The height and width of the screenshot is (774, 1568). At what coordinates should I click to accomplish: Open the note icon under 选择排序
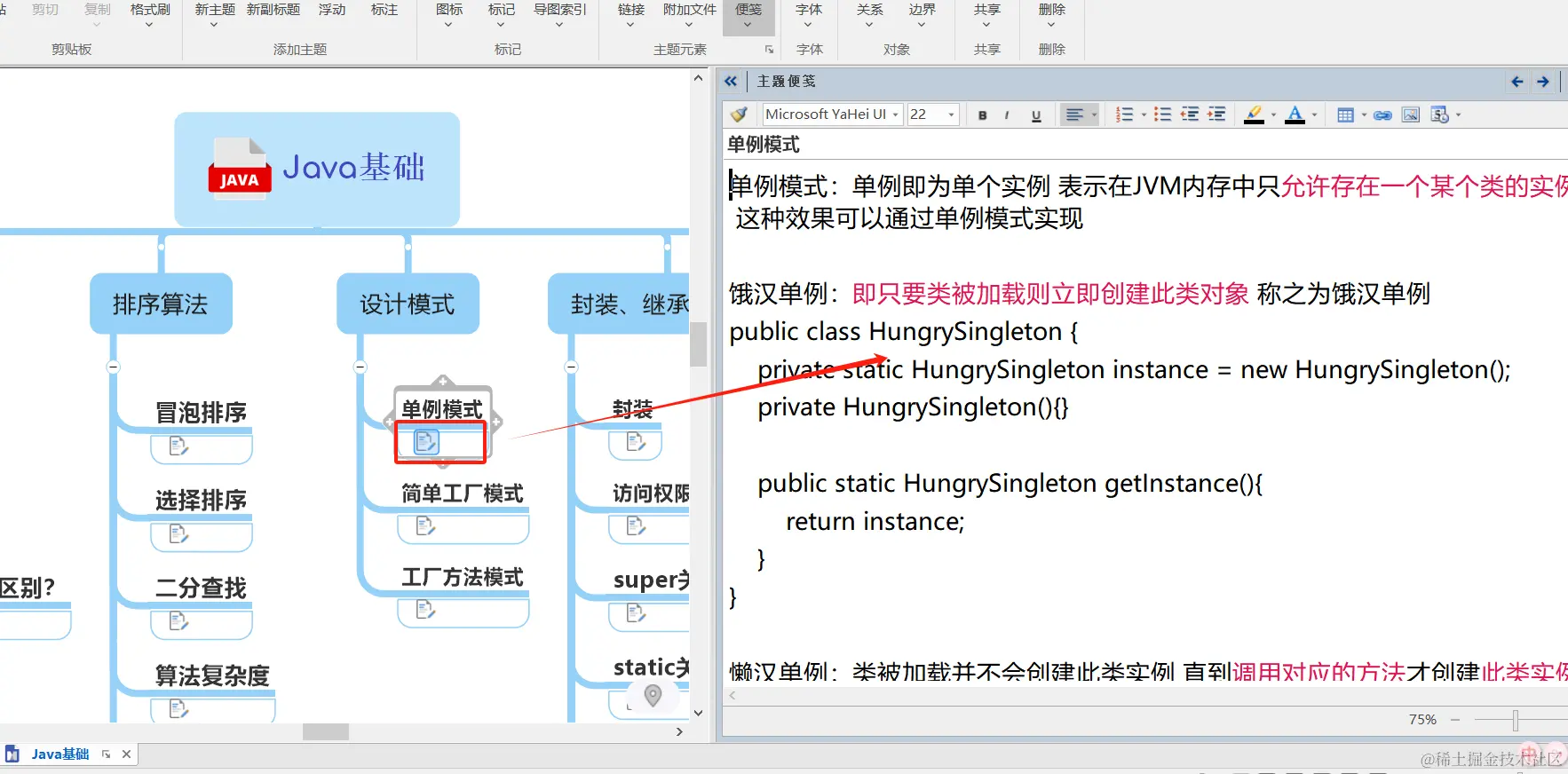tap(178, 533)
